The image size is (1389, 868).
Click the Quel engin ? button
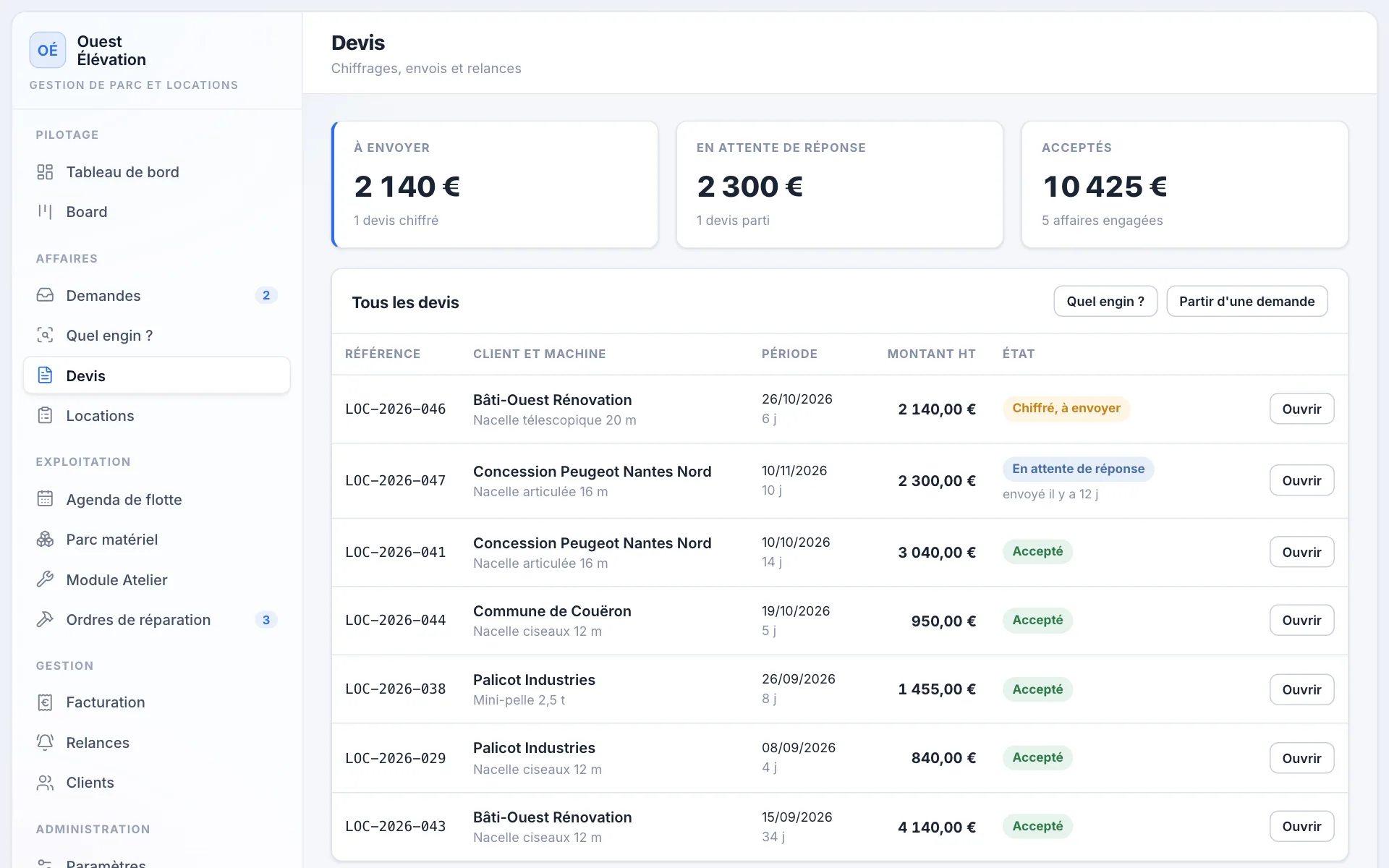coord(1105,301)
